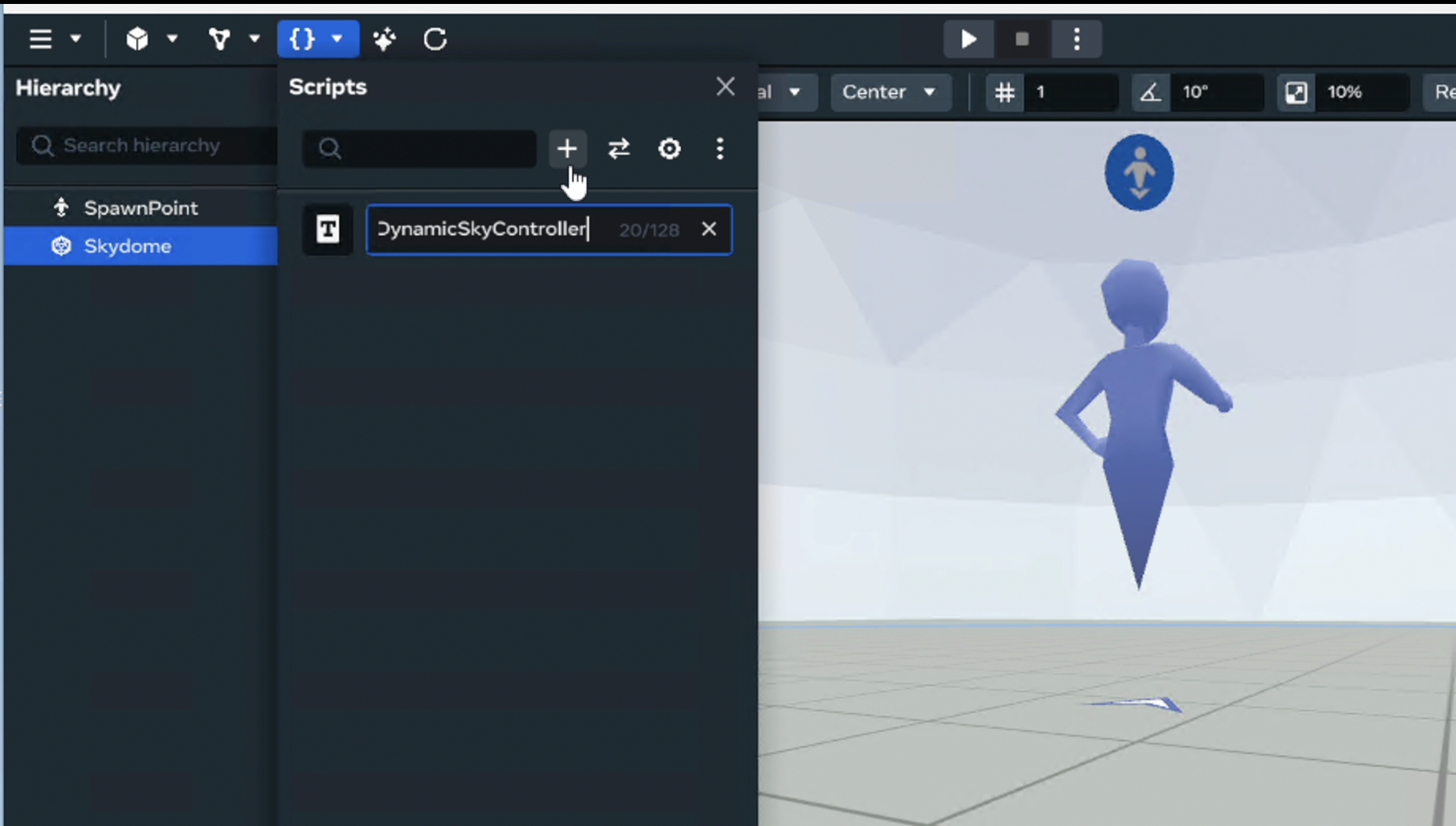
Task: Select SpawnPoint in the hierarchy
Action: [x=141, y=208]
